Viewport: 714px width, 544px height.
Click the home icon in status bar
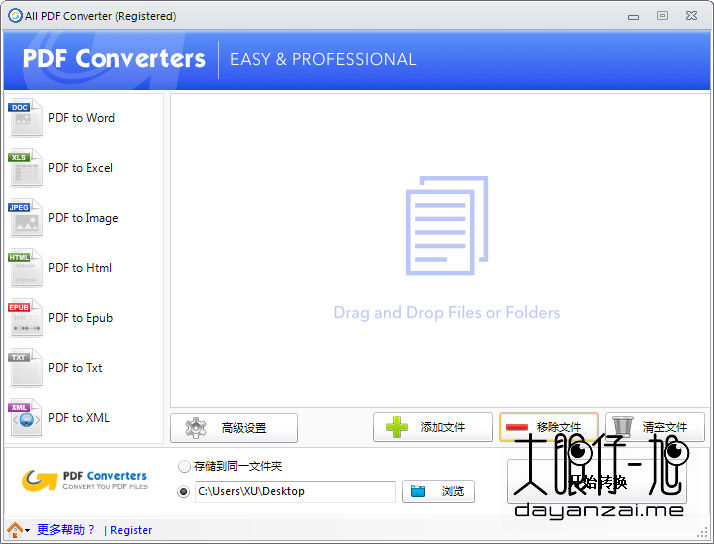click(x=15, y=530)
